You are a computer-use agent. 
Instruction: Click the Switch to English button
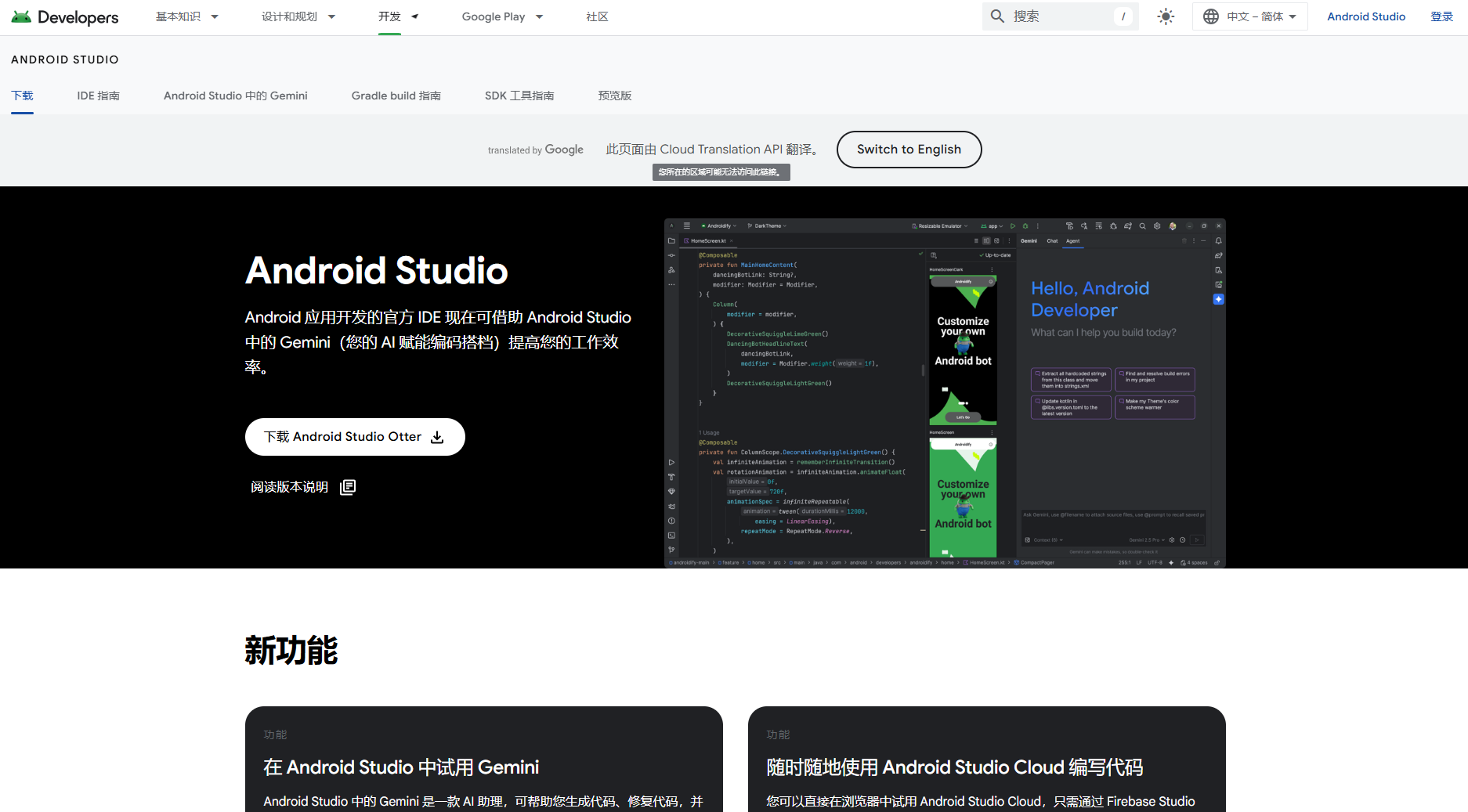coord(909,150)
